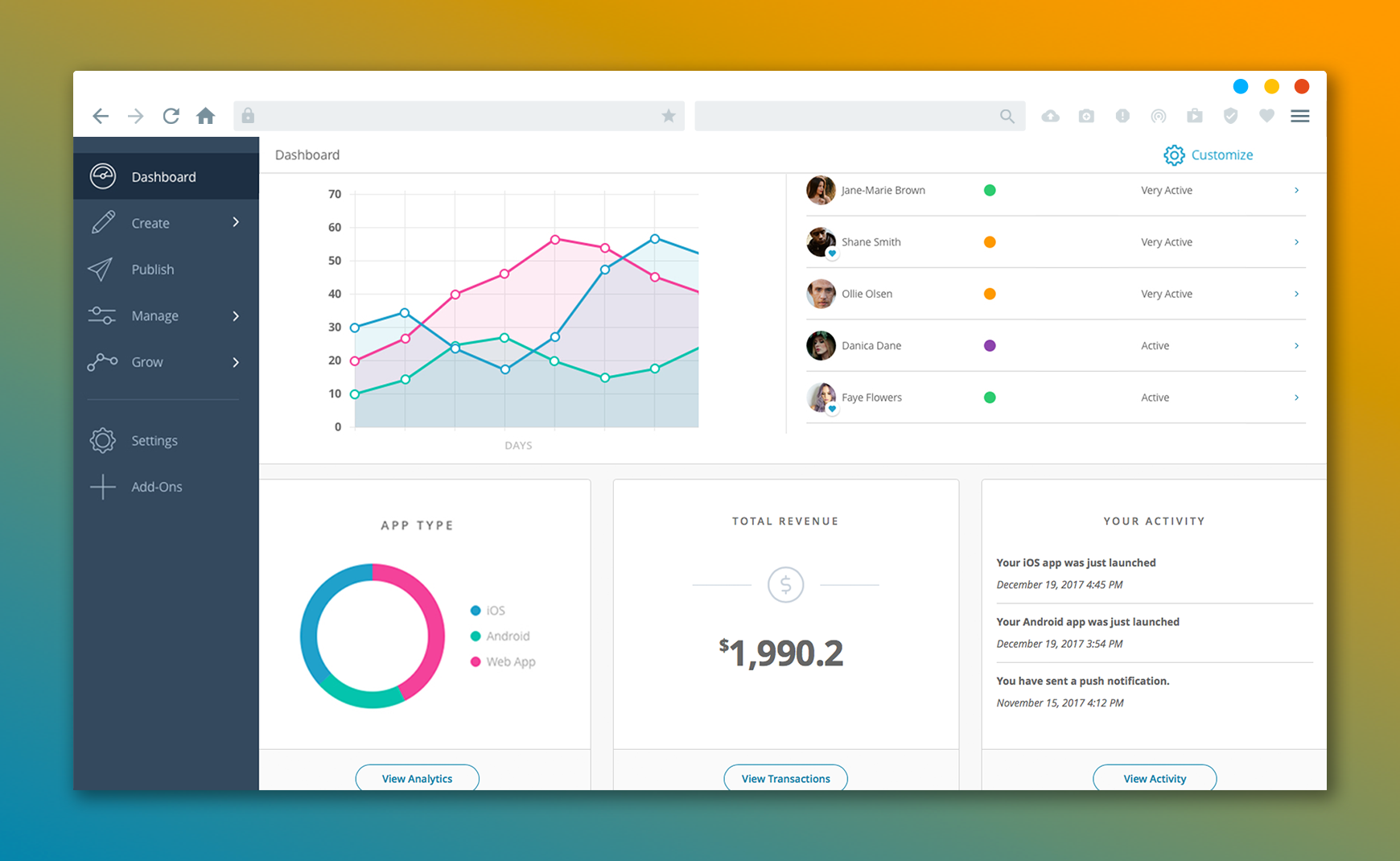
Task: Open the browser hamburger menu
Action: click(1299, 116)
